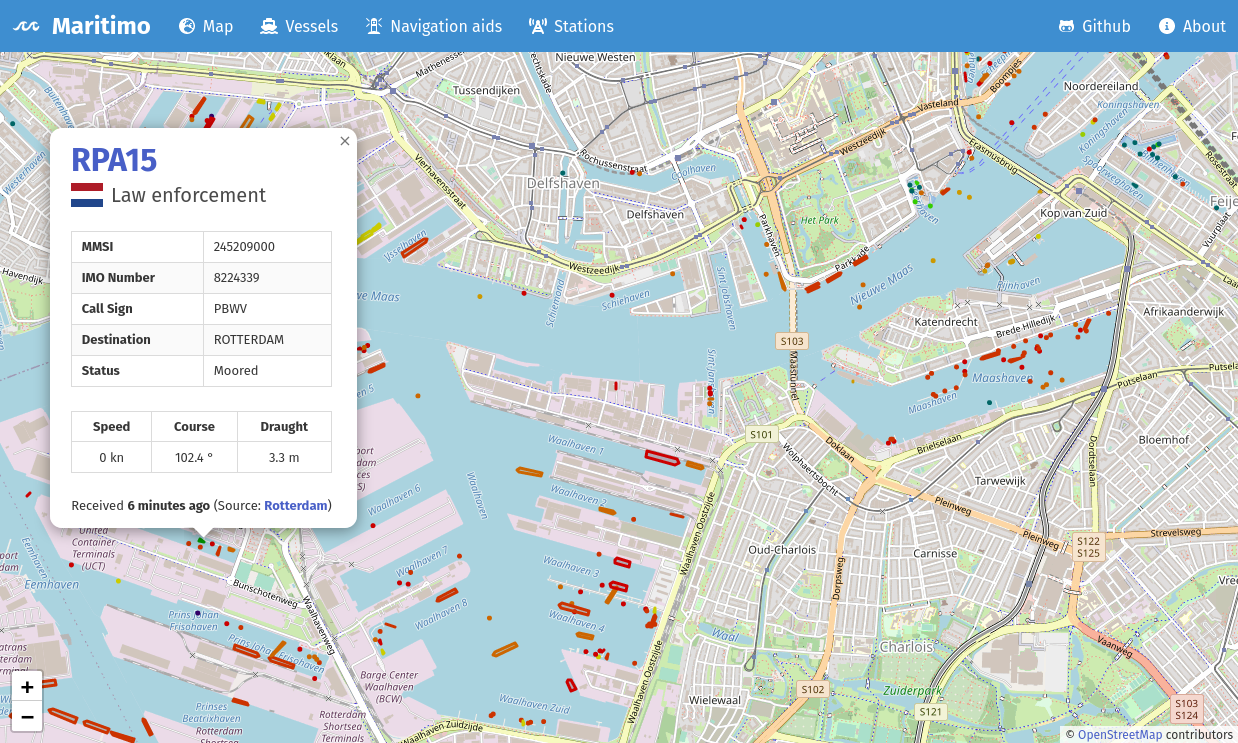The image size is (1238, 743).
Task: Close the RPA15 vessel popup
Action: click(x=345, y=141)
